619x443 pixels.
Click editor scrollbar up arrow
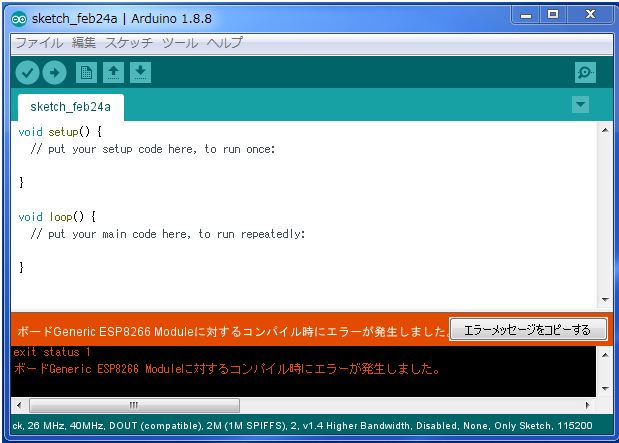(605, 130)
